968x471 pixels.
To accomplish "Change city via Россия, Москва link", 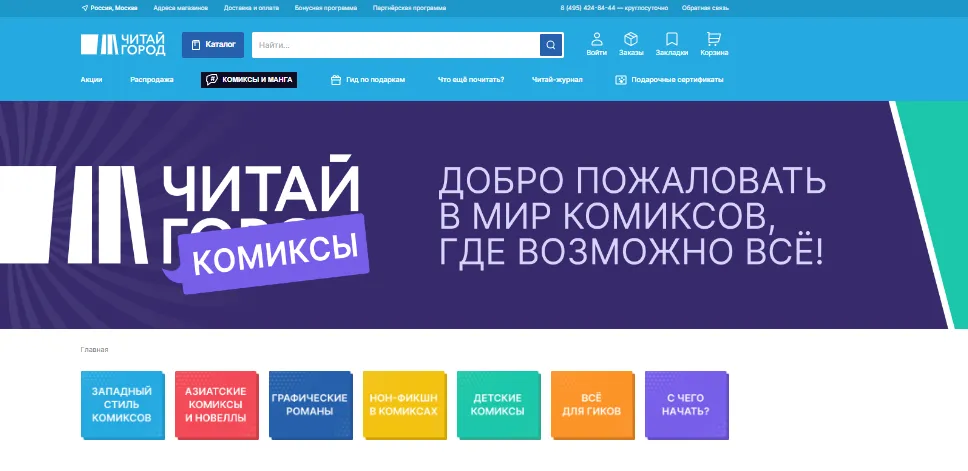I will tap(114, 8).
